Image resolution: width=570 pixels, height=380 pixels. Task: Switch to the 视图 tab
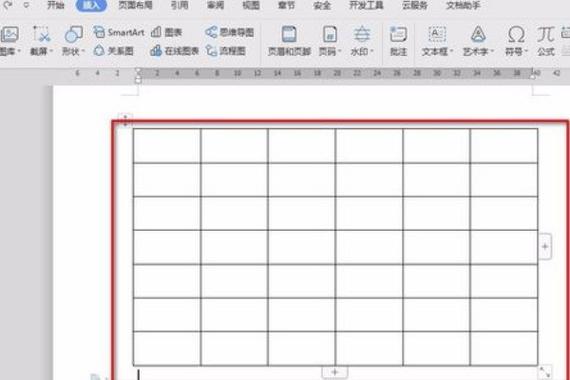(251, 5)
